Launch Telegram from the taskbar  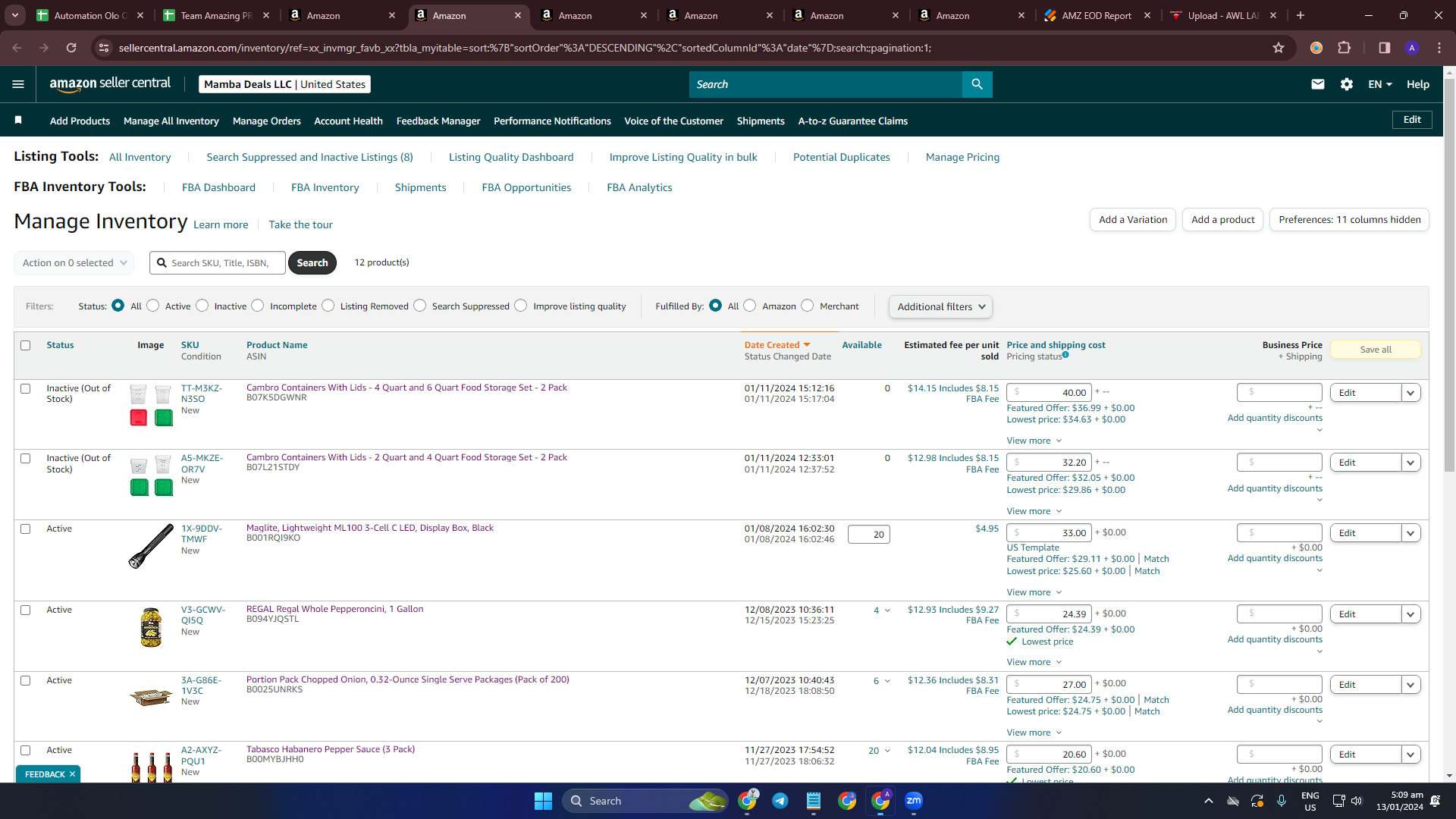click(780, 801)
